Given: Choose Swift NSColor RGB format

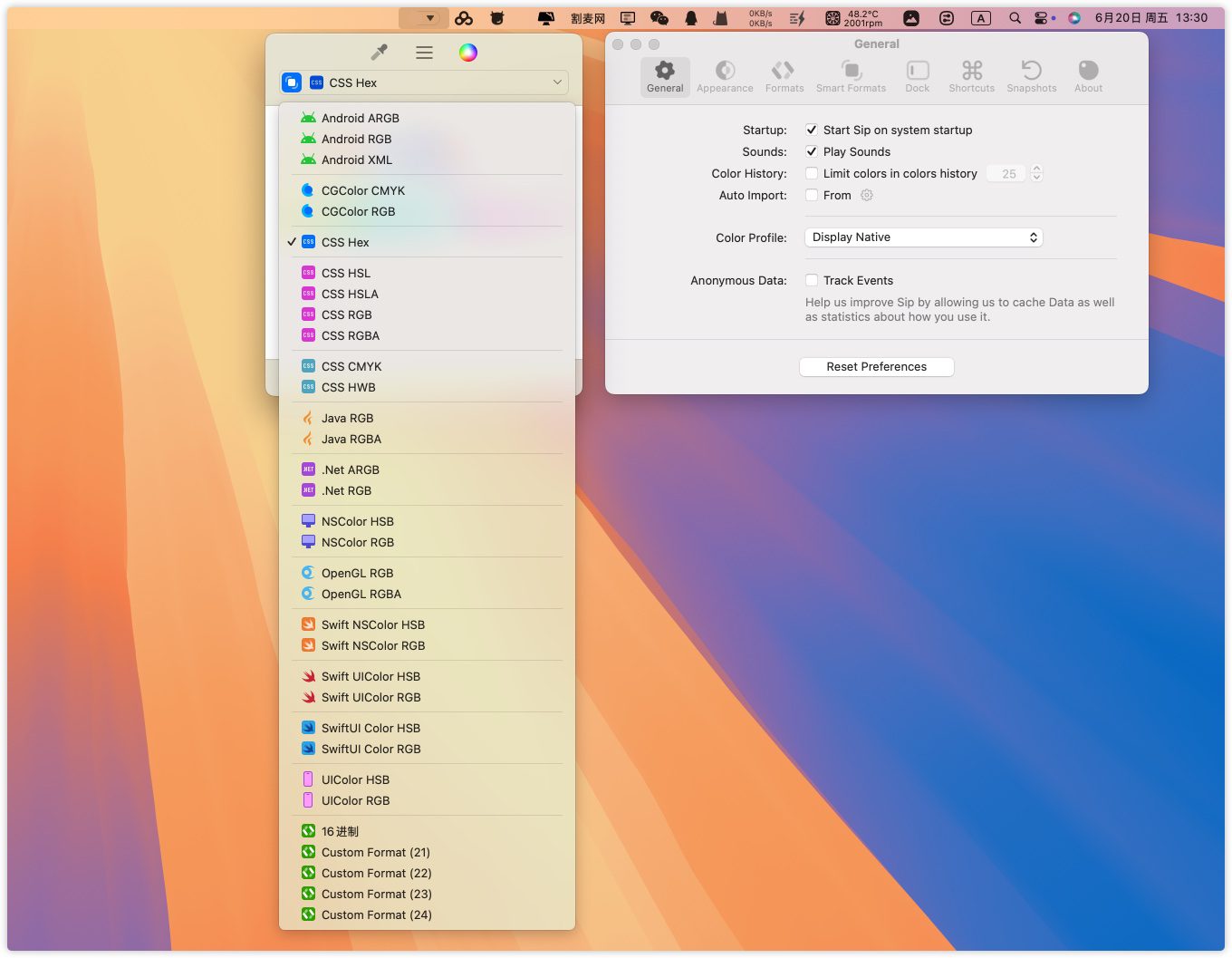Looking at the screenshot, I should point(428,645).
